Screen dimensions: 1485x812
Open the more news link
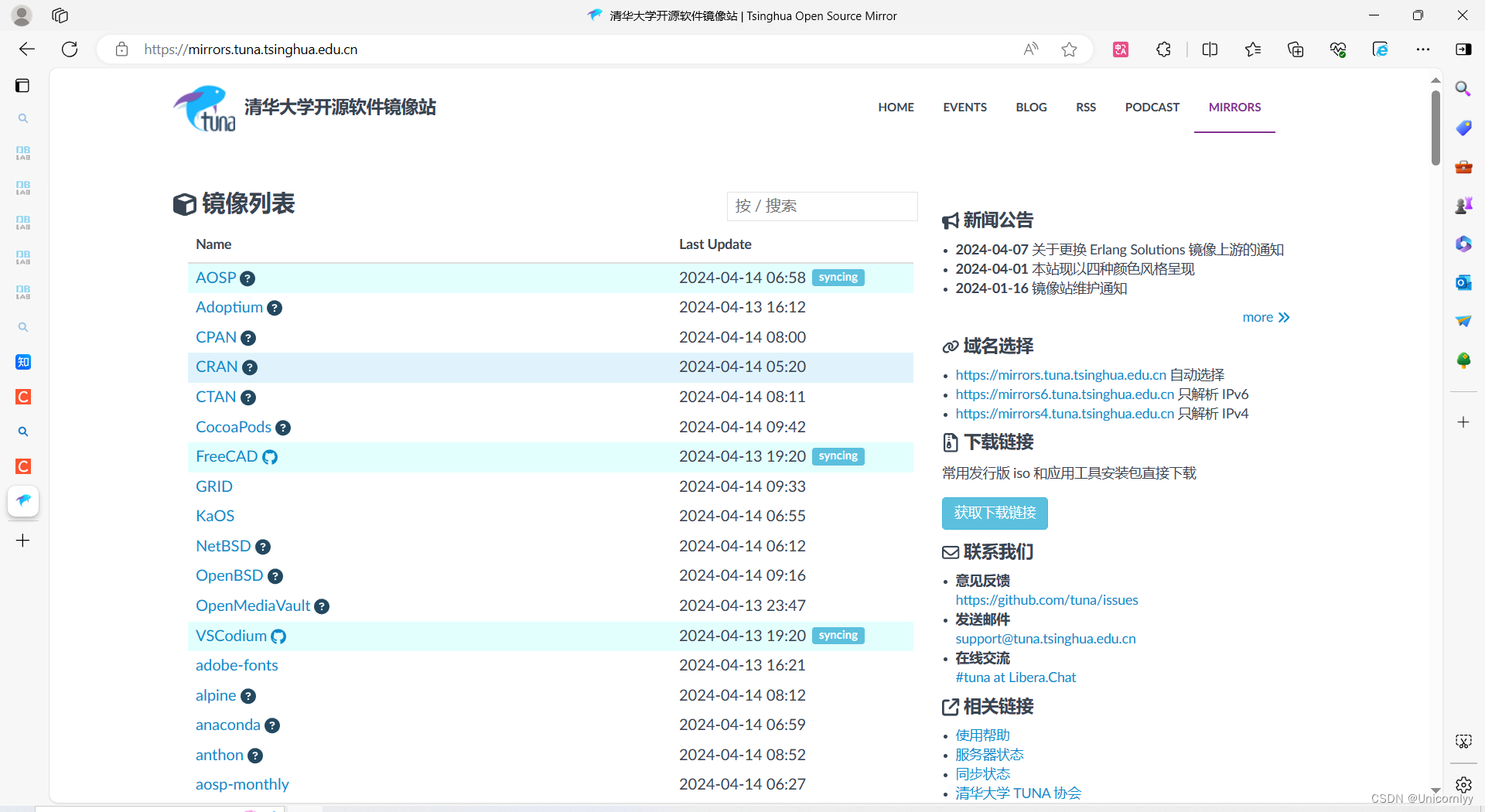pyautogui.click(x=1266, y=318)
